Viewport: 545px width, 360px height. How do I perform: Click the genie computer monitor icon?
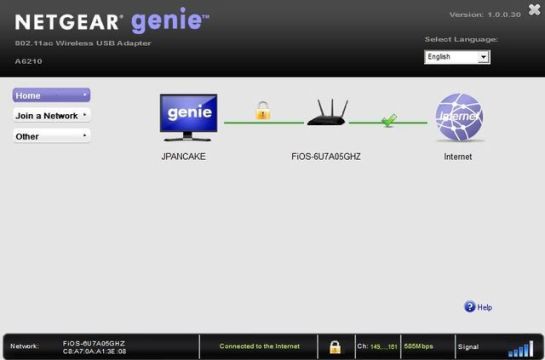(x=188, y=117)
